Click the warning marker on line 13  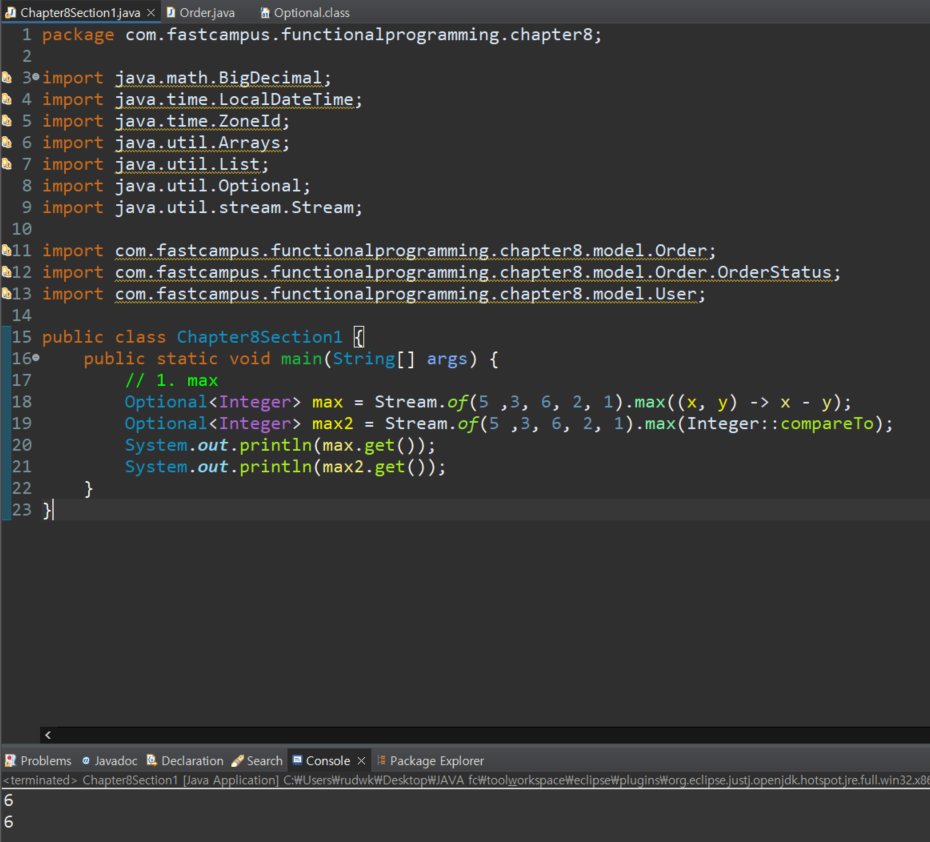(x=7, y=294)
